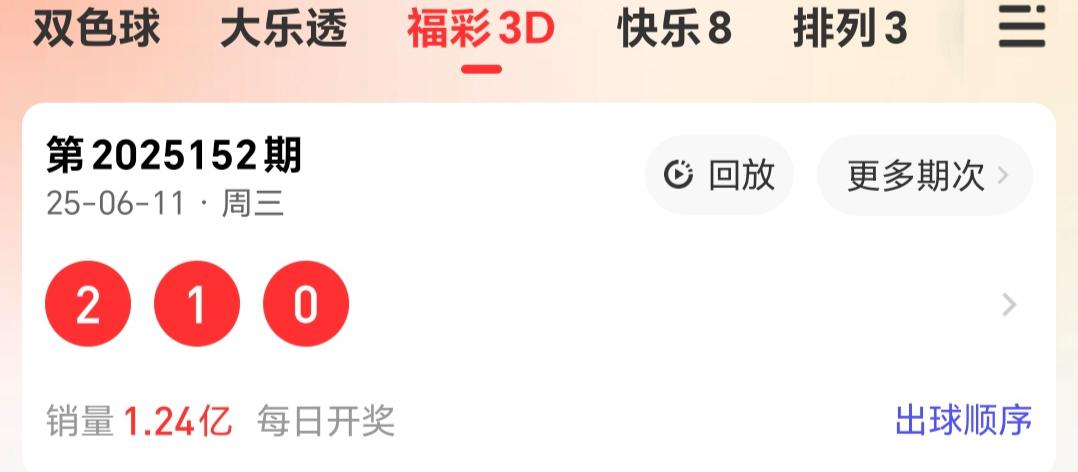The height and width of the screenshot is (472, 1078).
Task: Tap the chevron beside 更多期次
Action: [x=1003, y=175]
